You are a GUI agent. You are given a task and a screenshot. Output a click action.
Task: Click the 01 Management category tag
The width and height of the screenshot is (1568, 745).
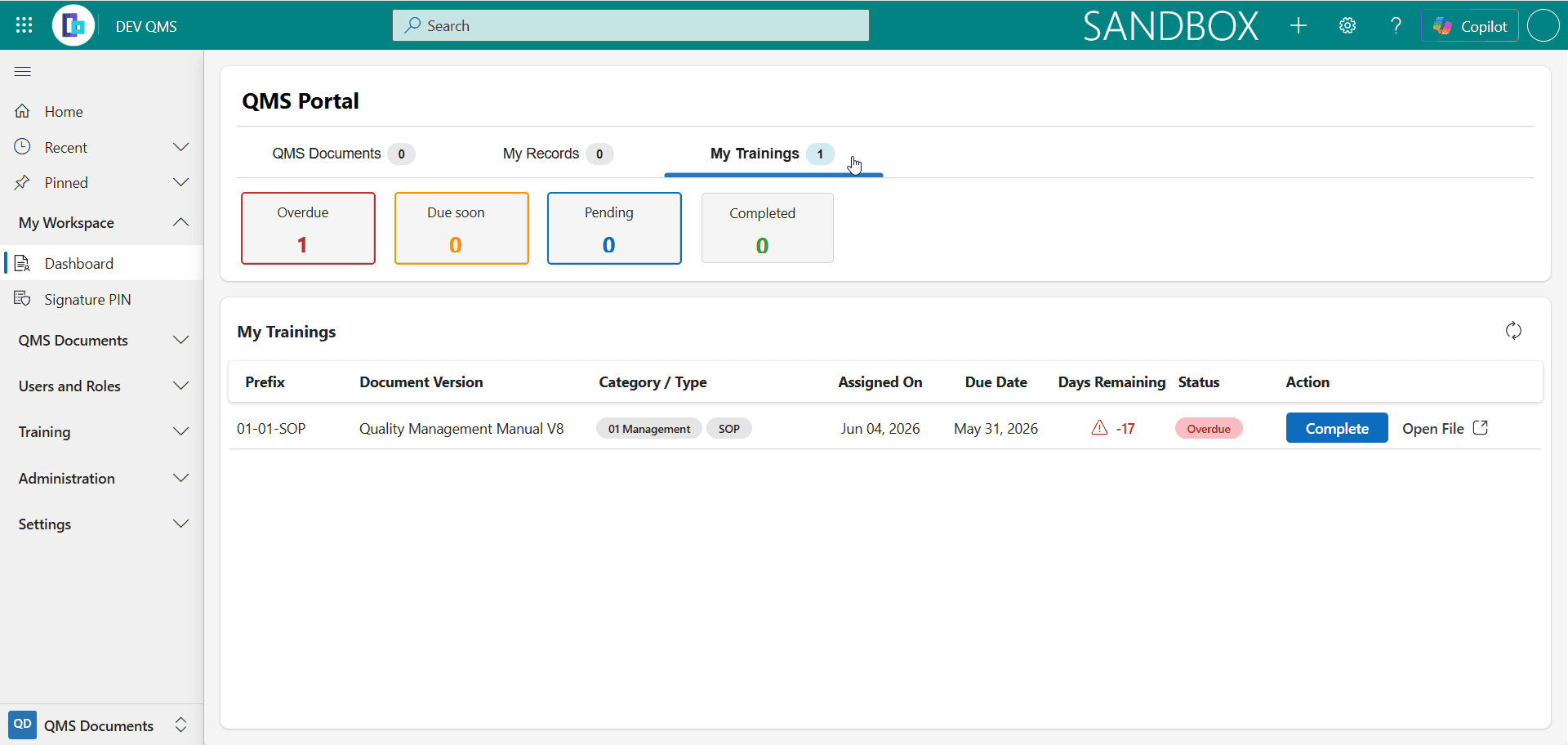[649, 429]
